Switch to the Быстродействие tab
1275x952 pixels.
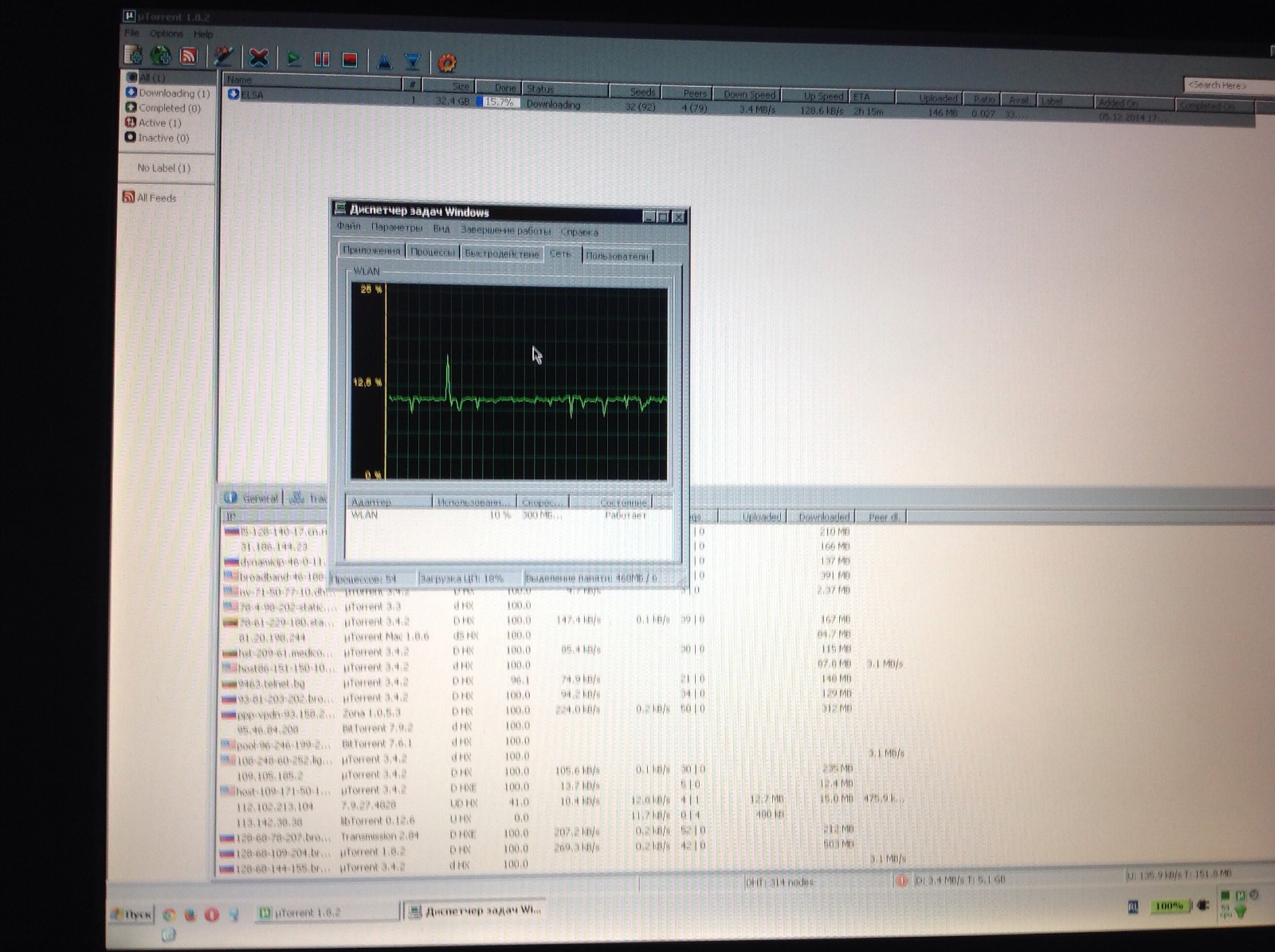coord(501,253)
